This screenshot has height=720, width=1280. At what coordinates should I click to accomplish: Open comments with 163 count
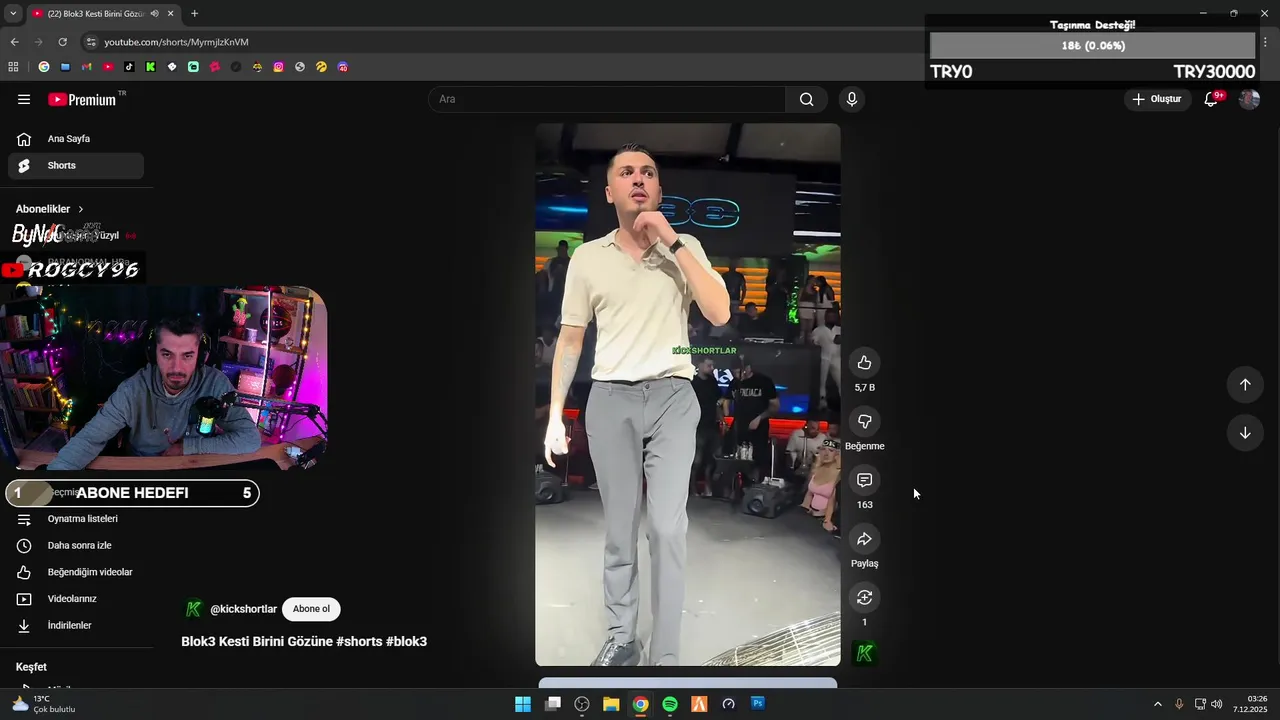click(x=865, y=480)
